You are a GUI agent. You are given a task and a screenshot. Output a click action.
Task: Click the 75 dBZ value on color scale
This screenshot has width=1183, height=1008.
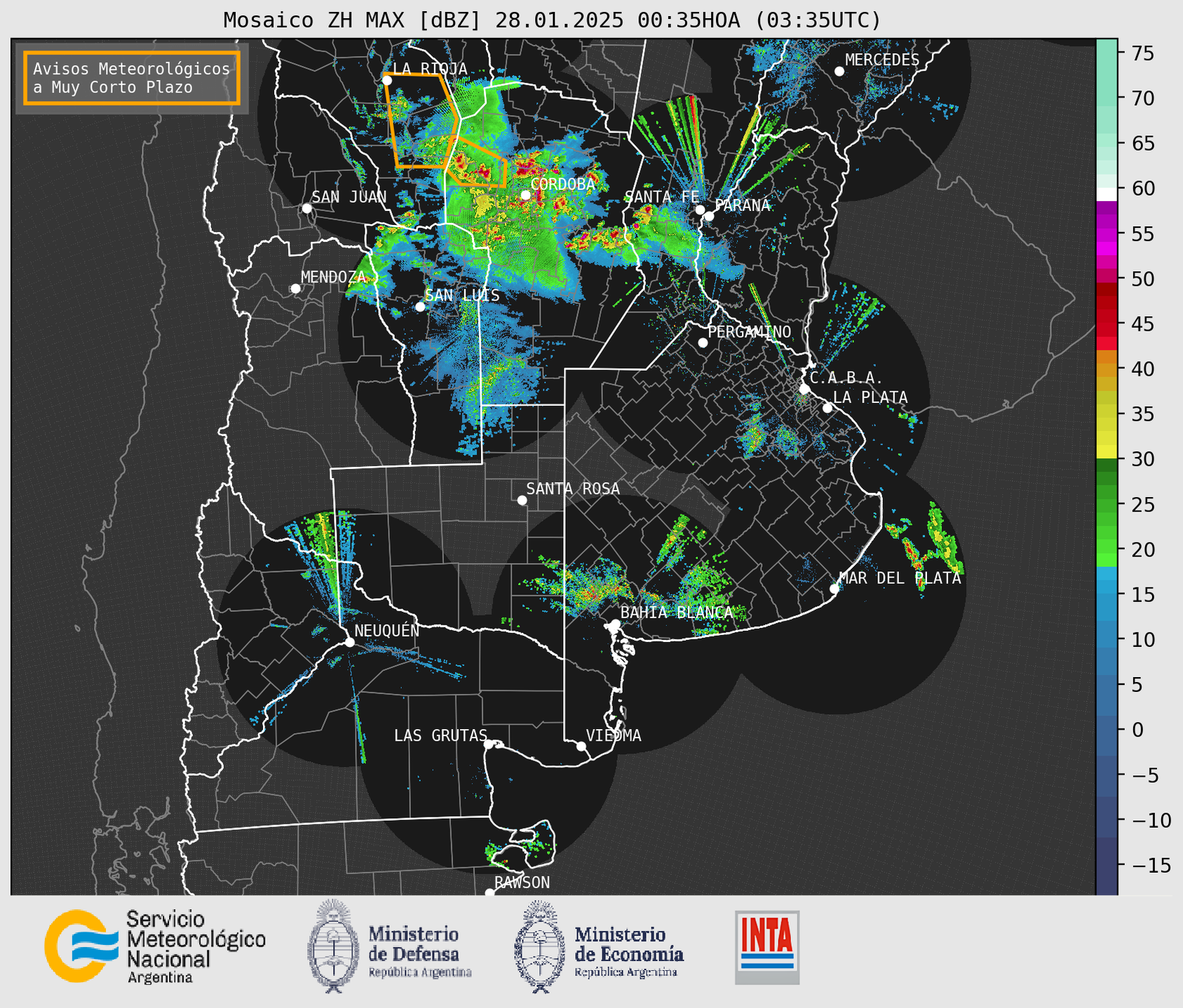1142,53
